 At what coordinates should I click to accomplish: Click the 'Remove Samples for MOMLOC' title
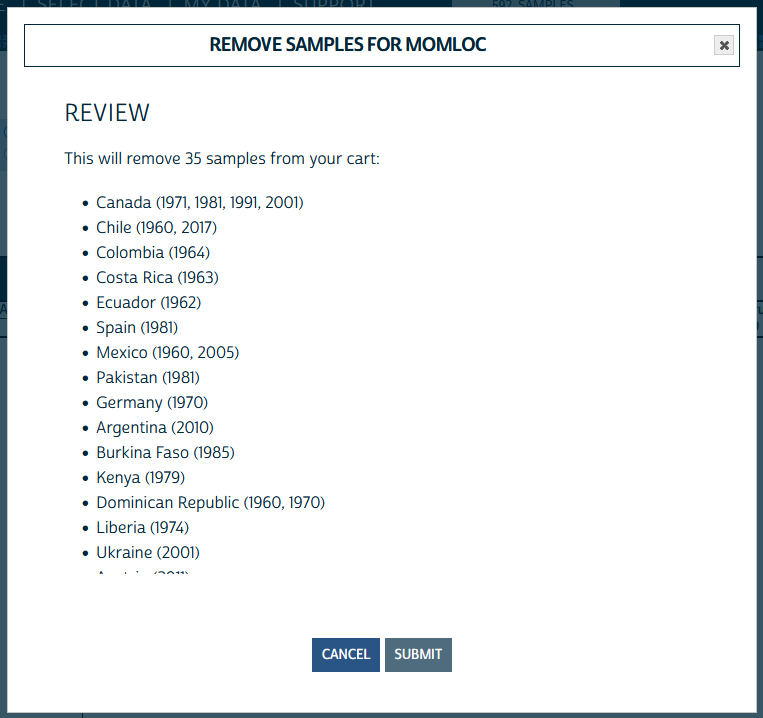tap(347, 45)
